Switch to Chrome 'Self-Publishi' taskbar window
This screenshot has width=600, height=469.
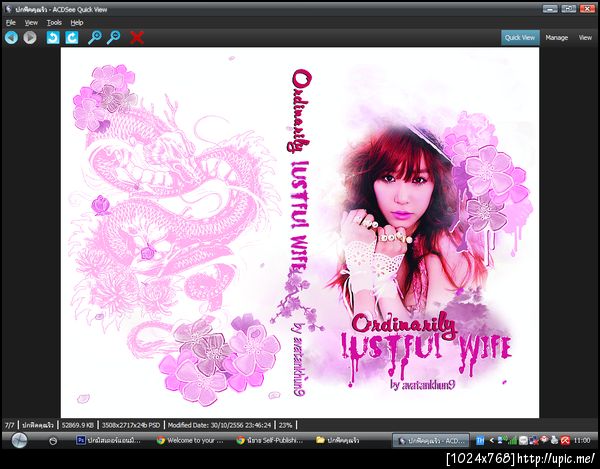coord(270,441)
